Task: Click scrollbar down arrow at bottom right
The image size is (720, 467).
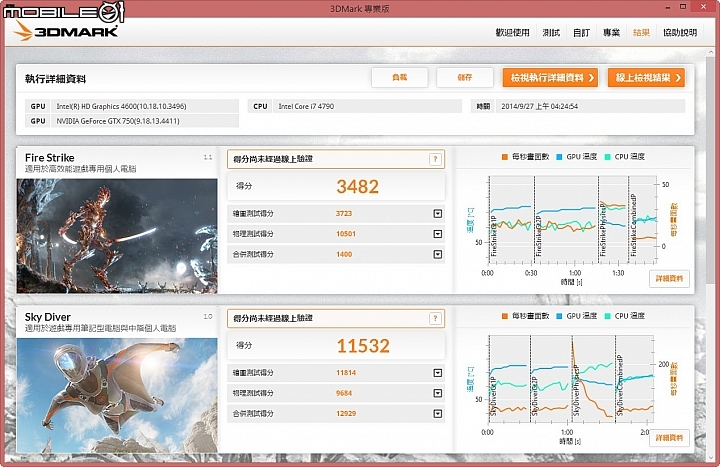Action: [x=711, y=457]
